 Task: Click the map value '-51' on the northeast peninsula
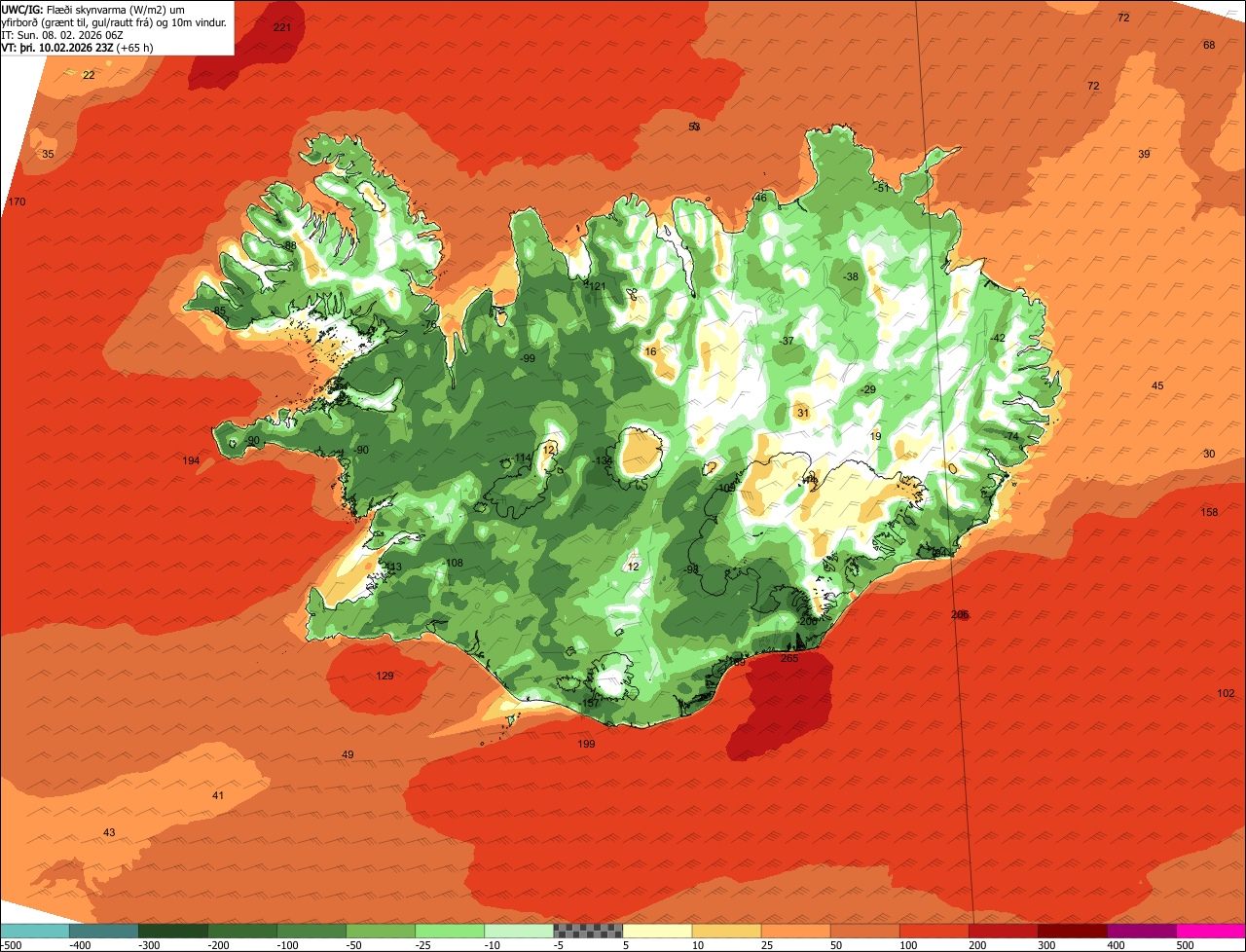(x=881, y=189)
